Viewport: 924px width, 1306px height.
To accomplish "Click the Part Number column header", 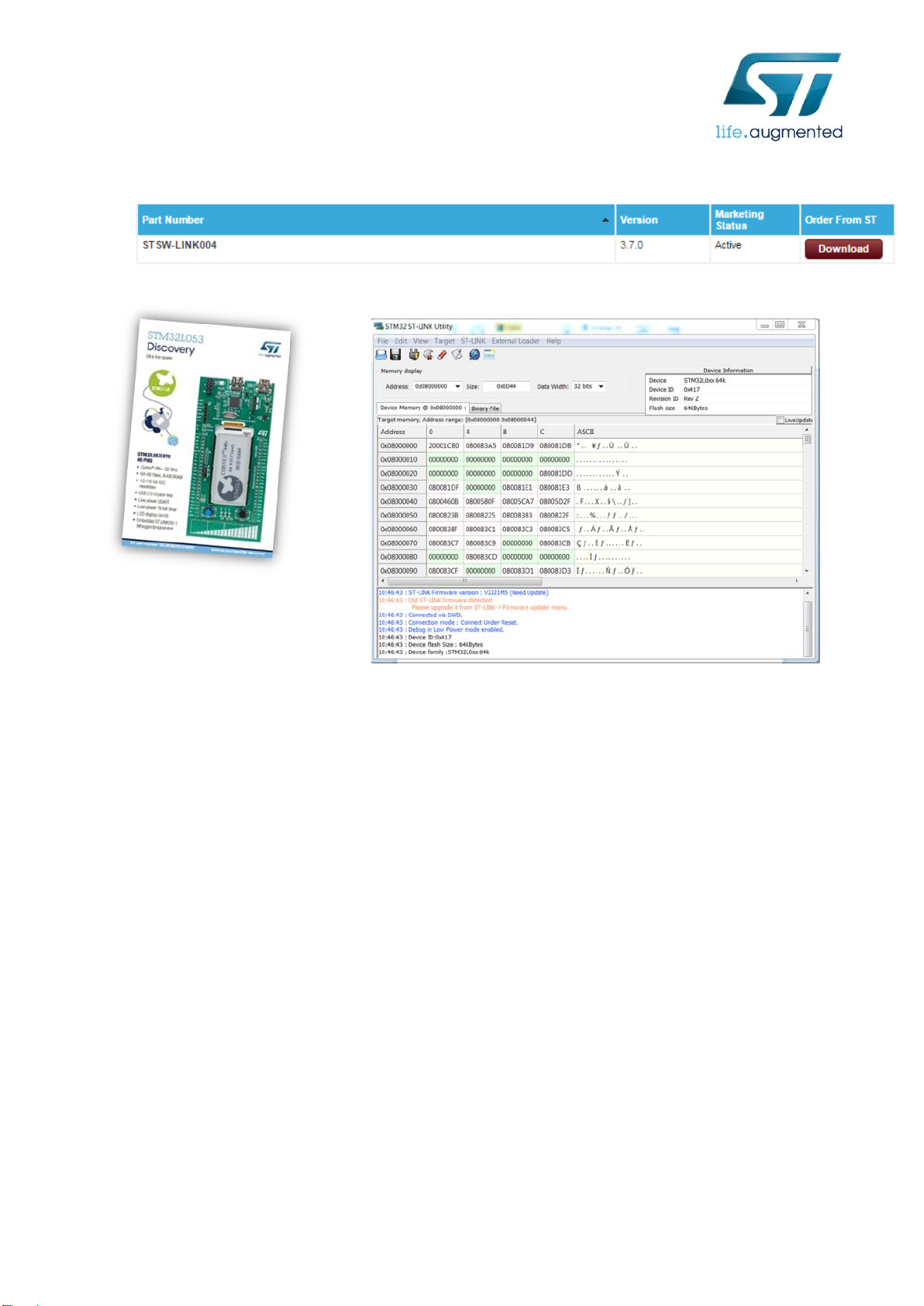I will tap(376, 220).
